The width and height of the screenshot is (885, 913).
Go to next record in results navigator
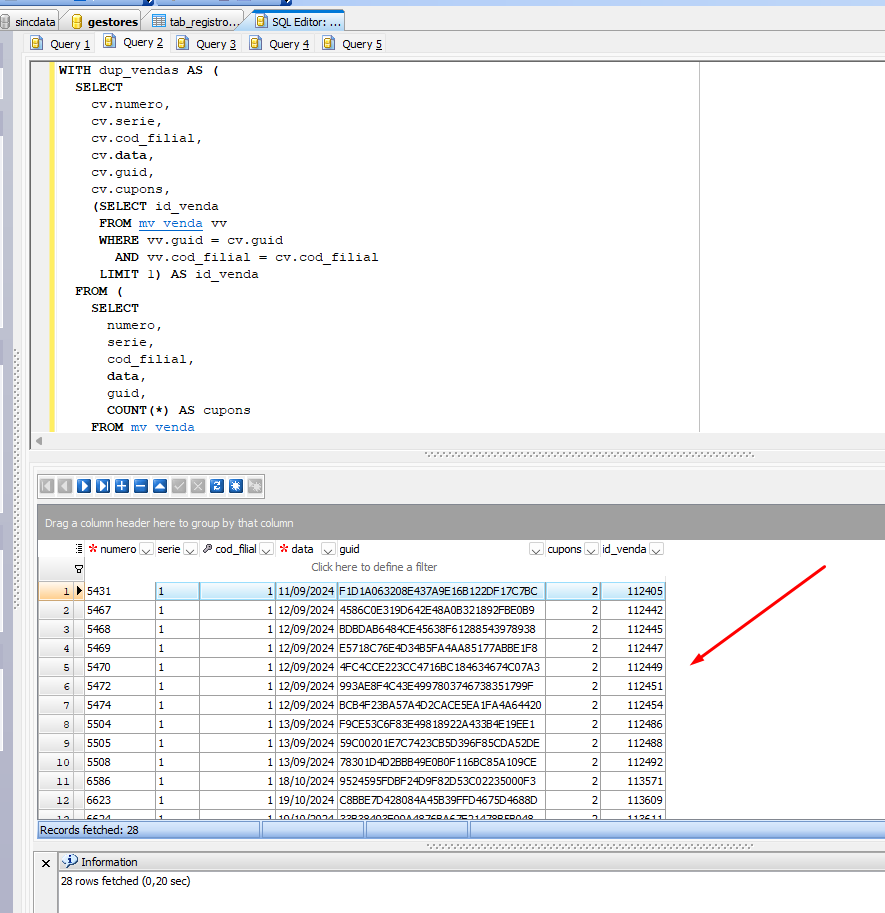click(x=84, y=486)
